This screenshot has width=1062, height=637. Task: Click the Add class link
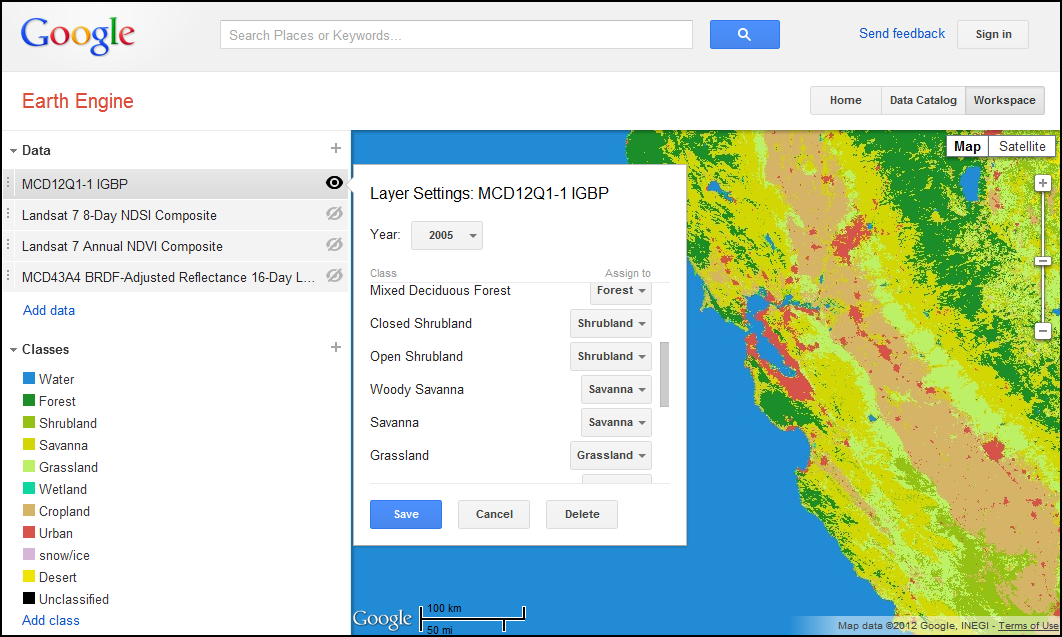51,621
